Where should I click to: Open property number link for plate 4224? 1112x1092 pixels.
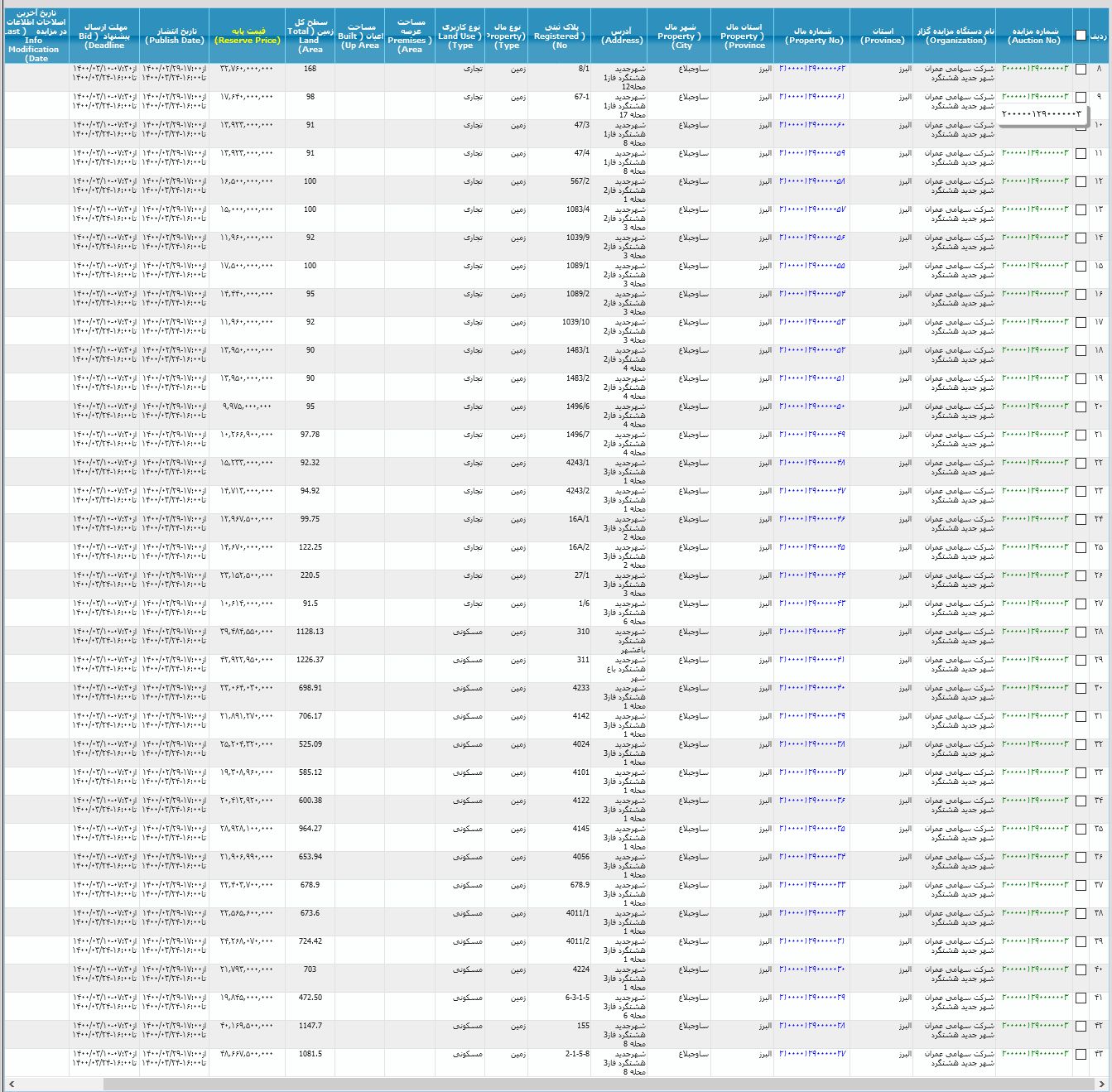812,969
